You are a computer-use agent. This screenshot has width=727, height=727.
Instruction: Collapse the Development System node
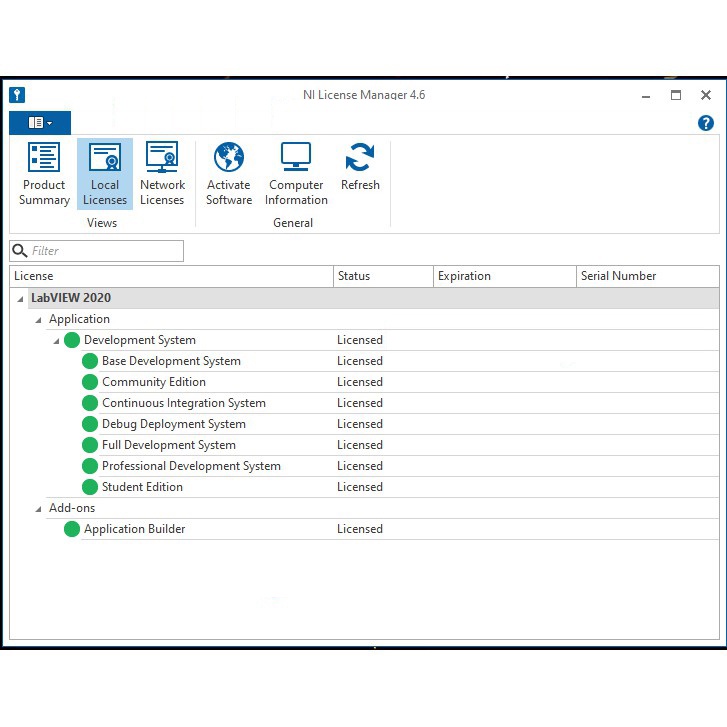pos(57,341)
